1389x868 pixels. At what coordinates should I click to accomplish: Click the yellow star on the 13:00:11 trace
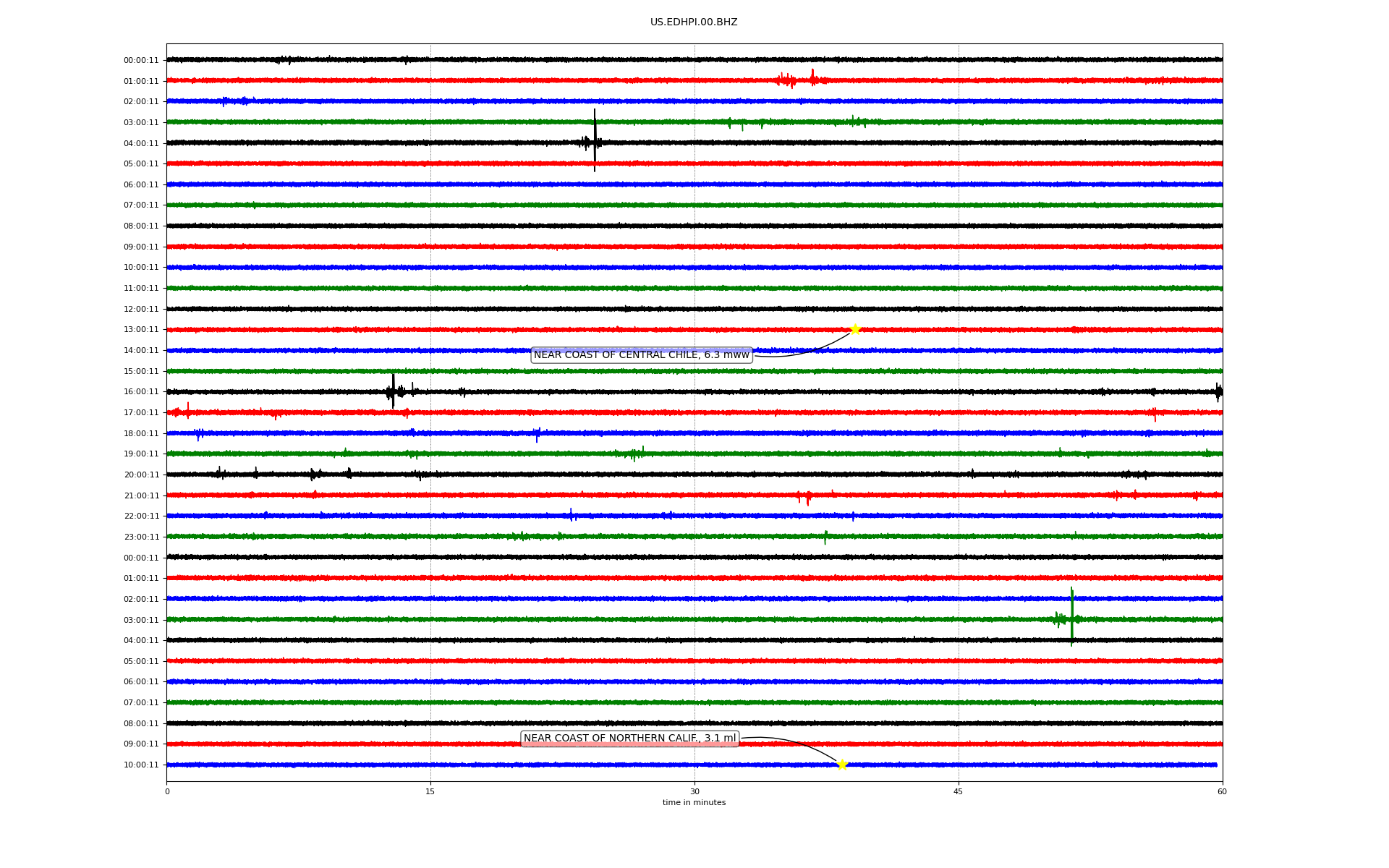point(855,330)
